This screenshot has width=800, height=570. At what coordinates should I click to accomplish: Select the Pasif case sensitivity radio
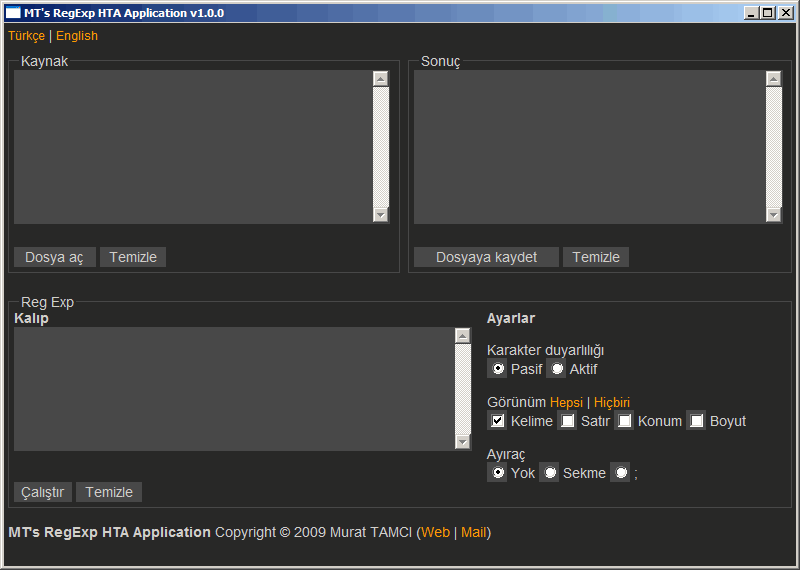[497, 369]
